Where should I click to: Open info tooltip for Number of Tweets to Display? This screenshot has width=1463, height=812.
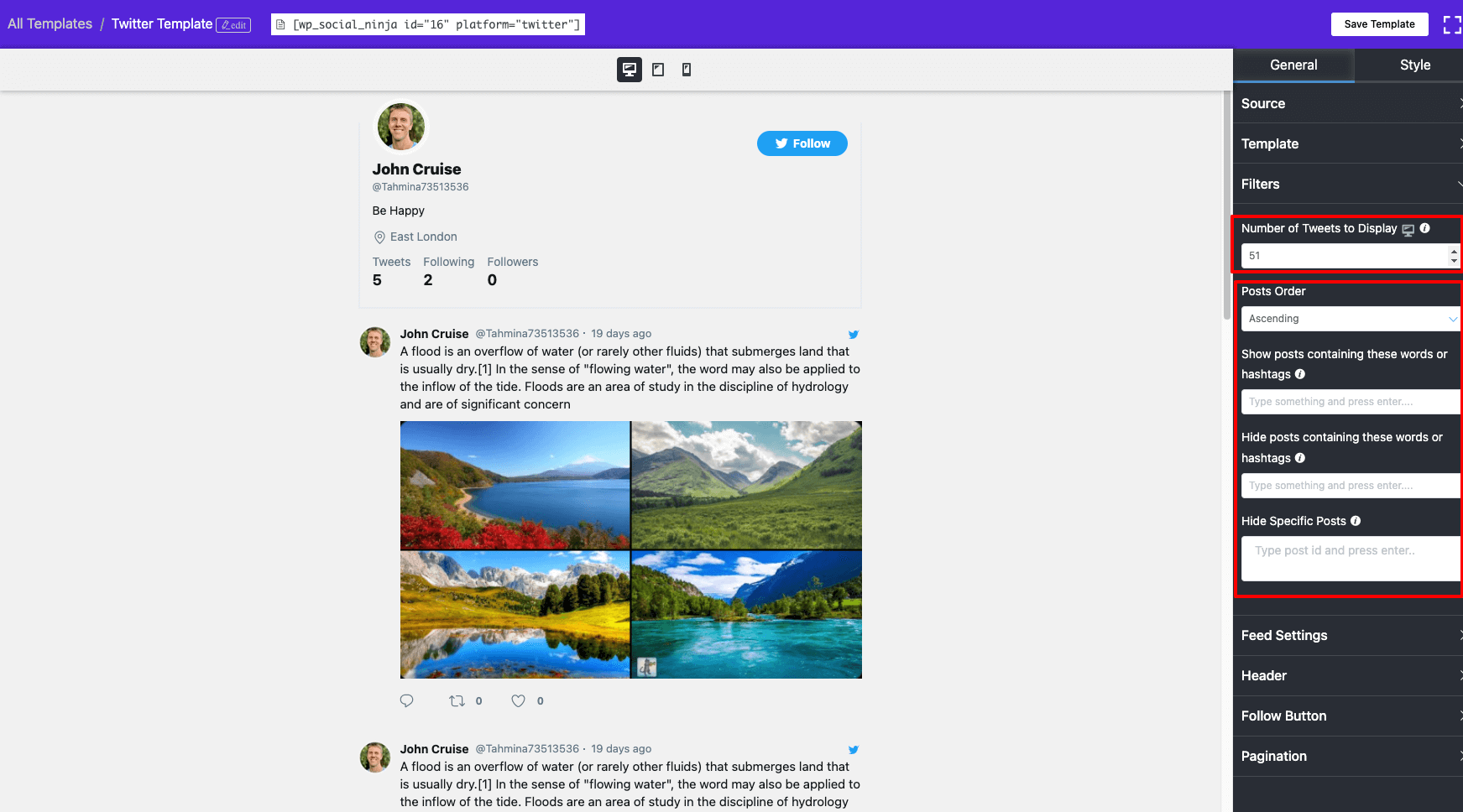tap(1424, 228)
